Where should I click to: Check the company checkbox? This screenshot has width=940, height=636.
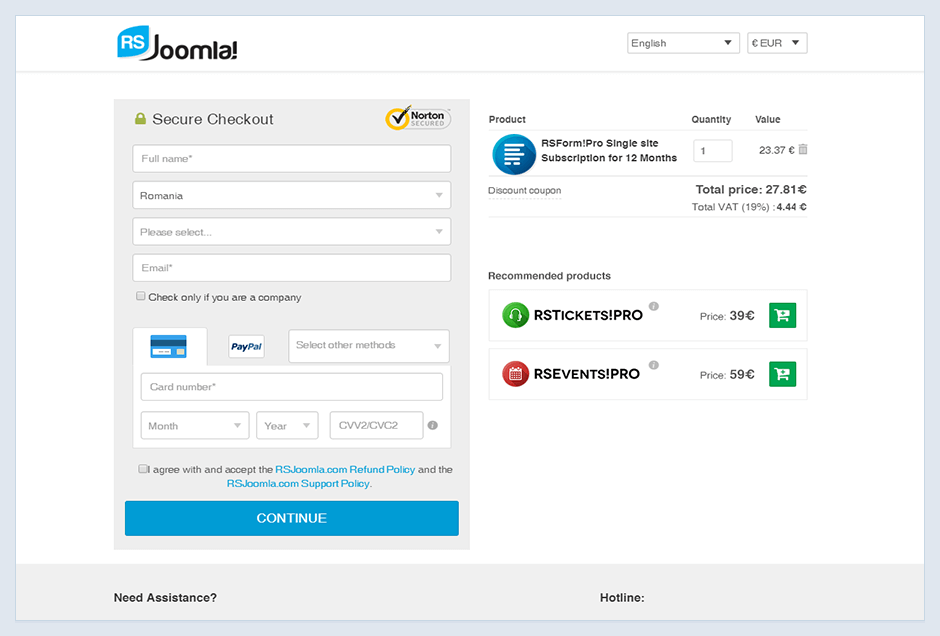pyautogui.click(x=141, y=296)
